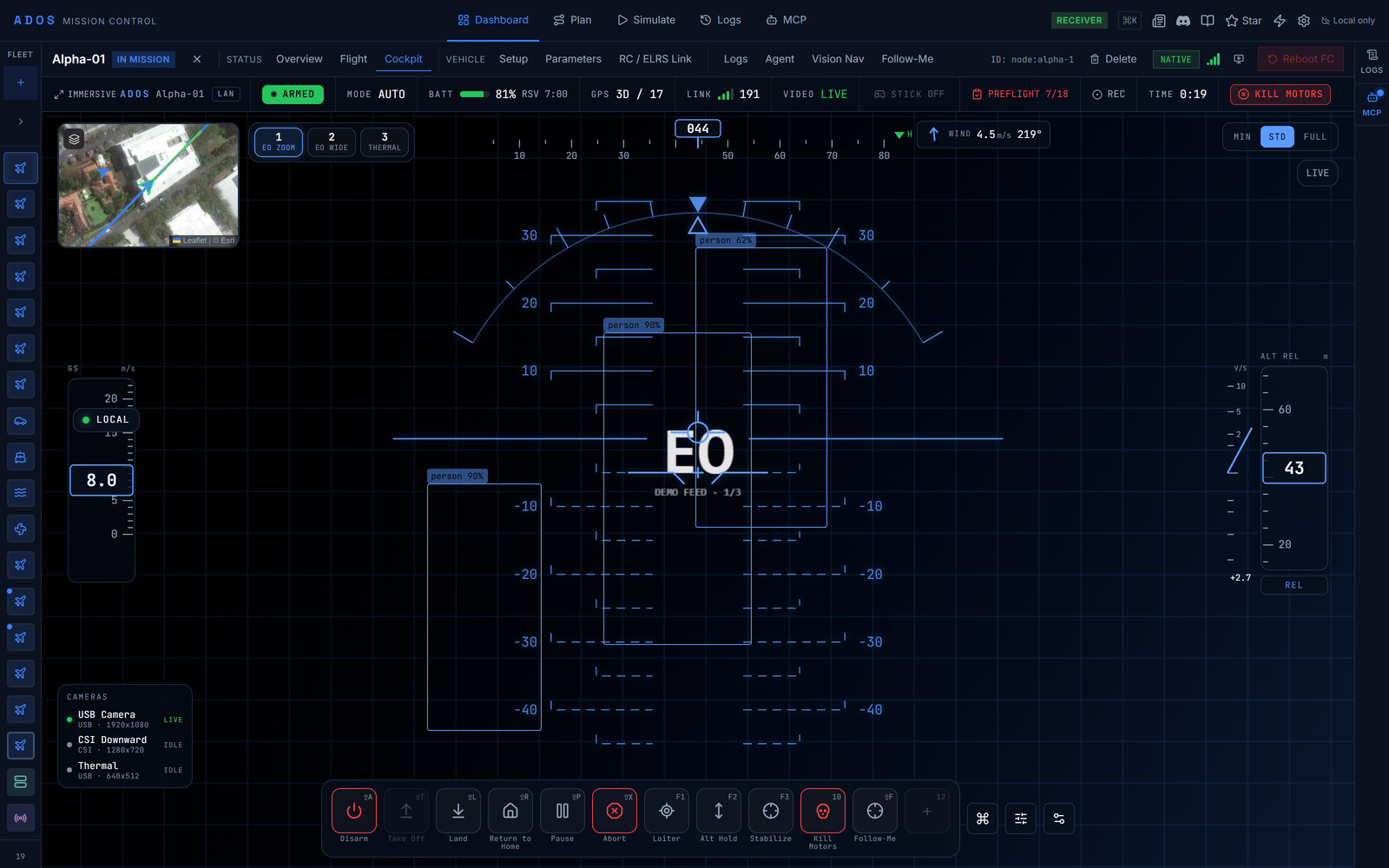Delete the node with Delete button

(x=1113, y=59)
